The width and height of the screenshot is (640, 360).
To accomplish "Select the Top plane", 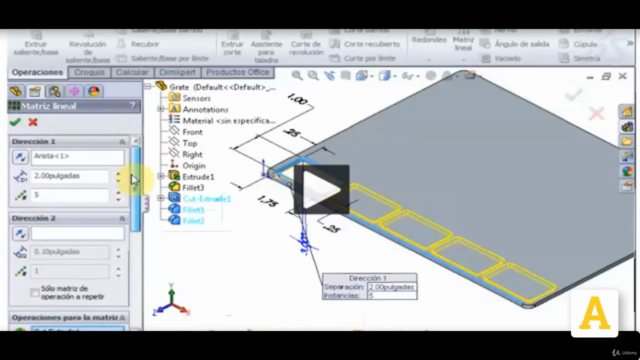I will [x=183, y=143].
